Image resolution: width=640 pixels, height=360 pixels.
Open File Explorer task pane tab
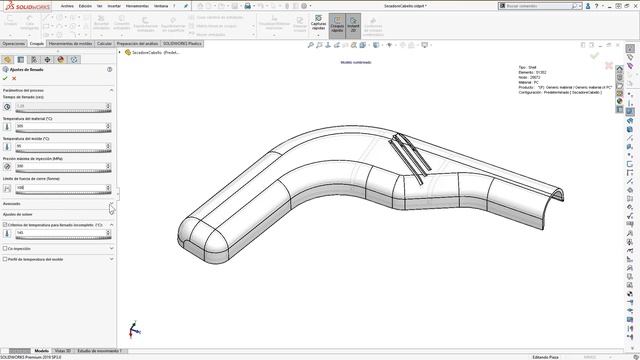click(620, 86)
